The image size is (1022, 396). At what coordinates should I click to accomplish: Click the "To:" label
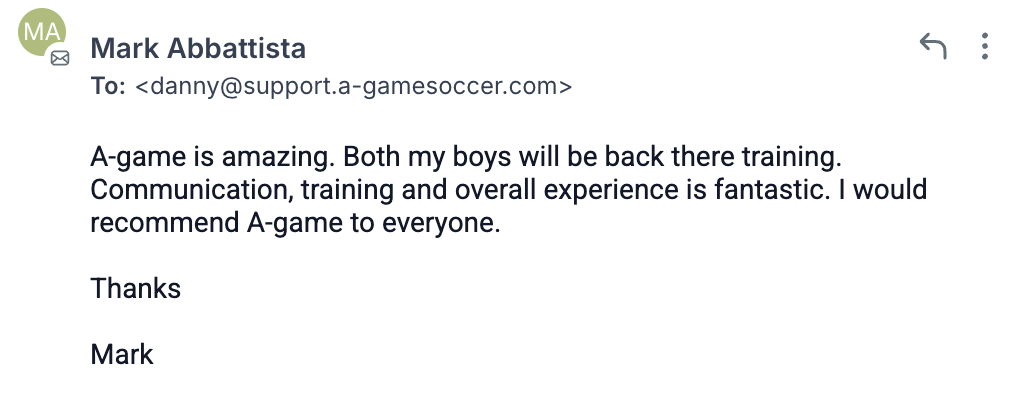point(108,87)
